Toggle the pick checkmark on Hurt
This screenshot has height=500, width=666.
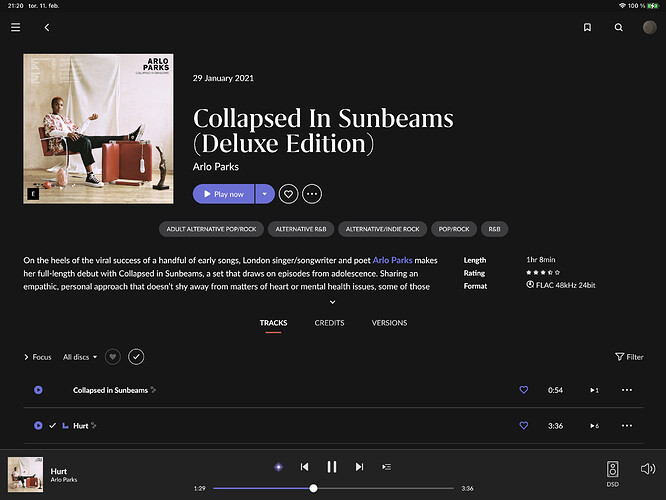[x=52, y=426]
